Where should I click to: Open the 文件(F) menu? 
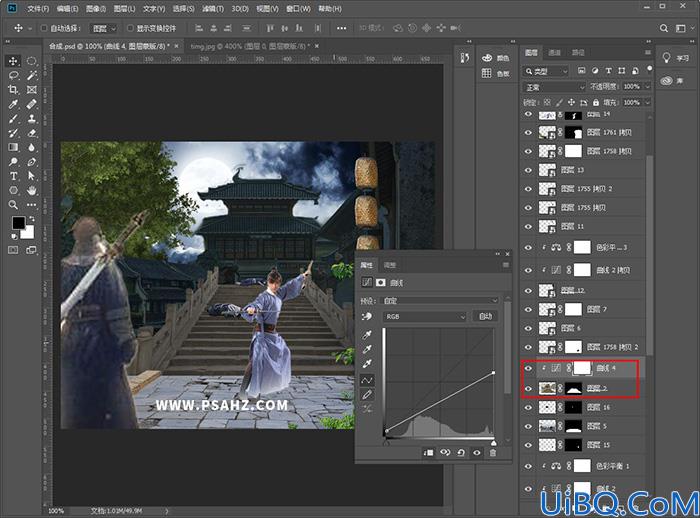(38, 8)
